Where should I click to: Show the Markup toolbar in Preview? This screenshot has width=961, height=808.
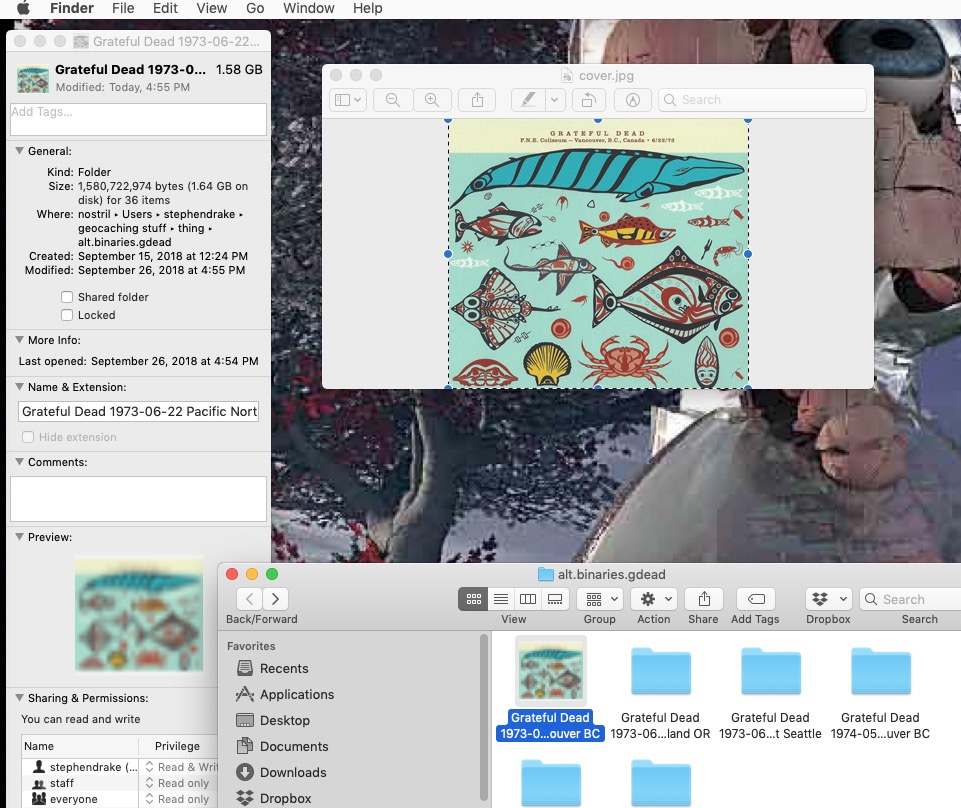pyautogui.click(x=632, y=100)
